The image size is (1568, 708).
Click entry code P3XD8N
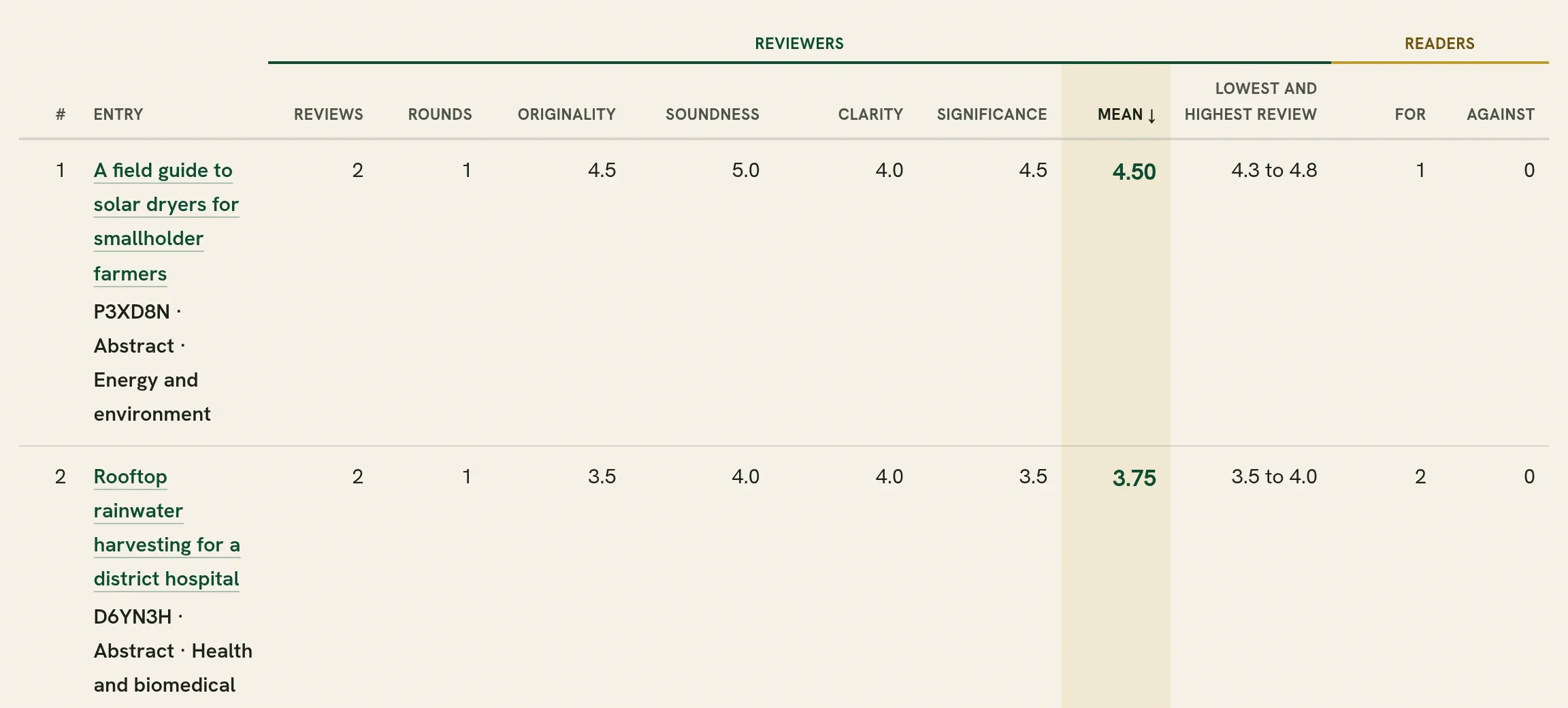[x=131, y=312]
